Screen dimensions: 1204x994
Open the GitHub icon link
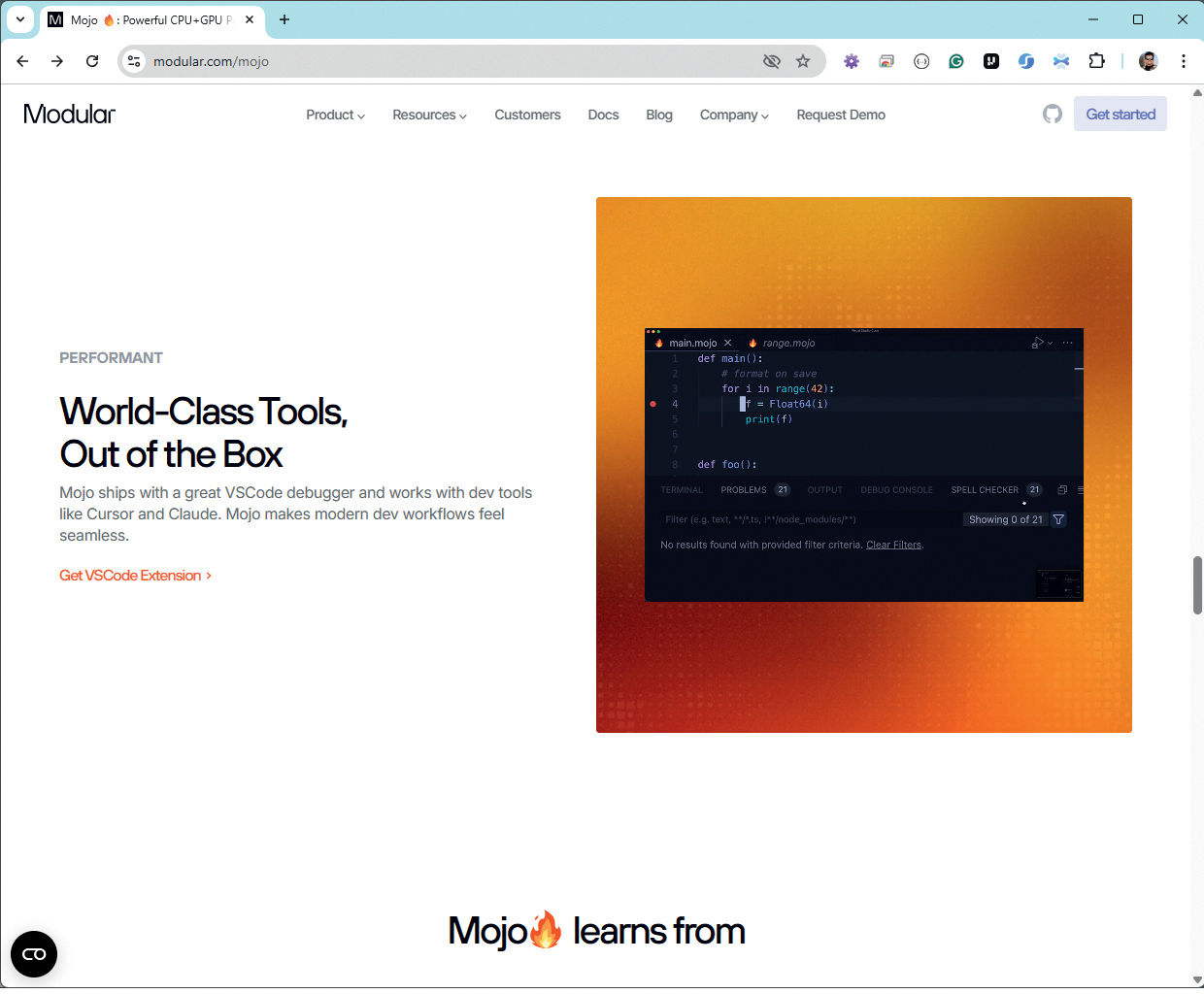(1053, 115)
